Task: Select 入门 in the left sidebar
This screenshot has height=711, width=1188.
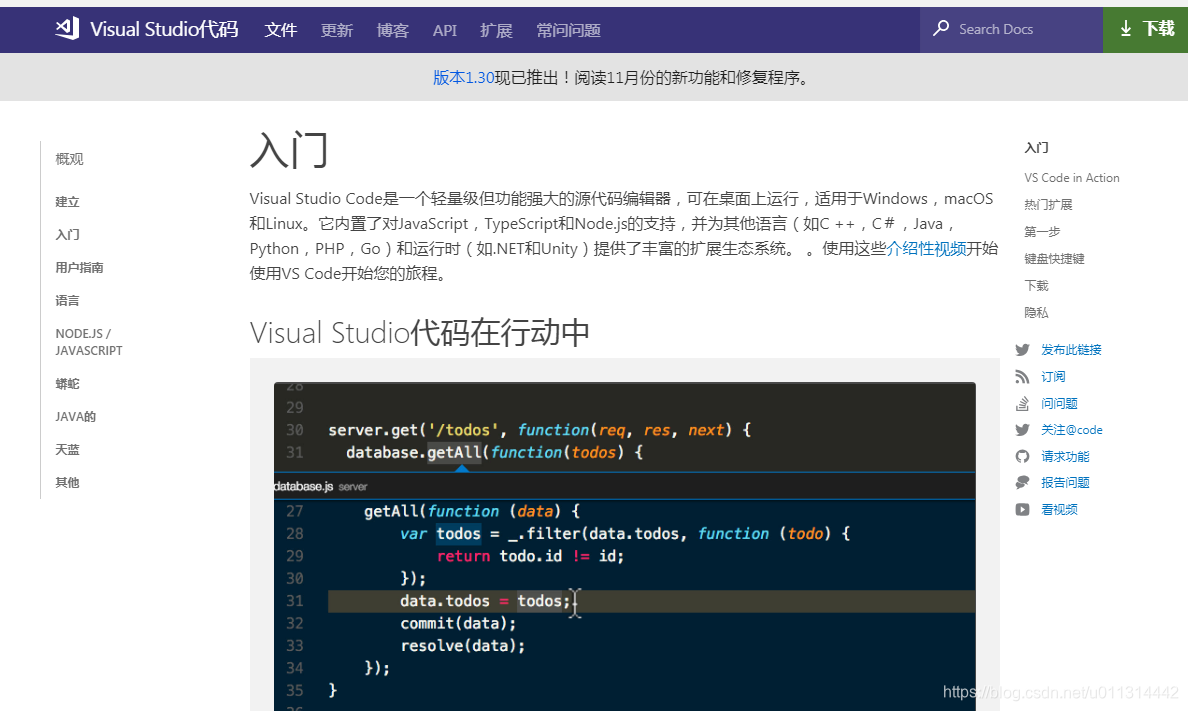Action: [x=67, y=234]
